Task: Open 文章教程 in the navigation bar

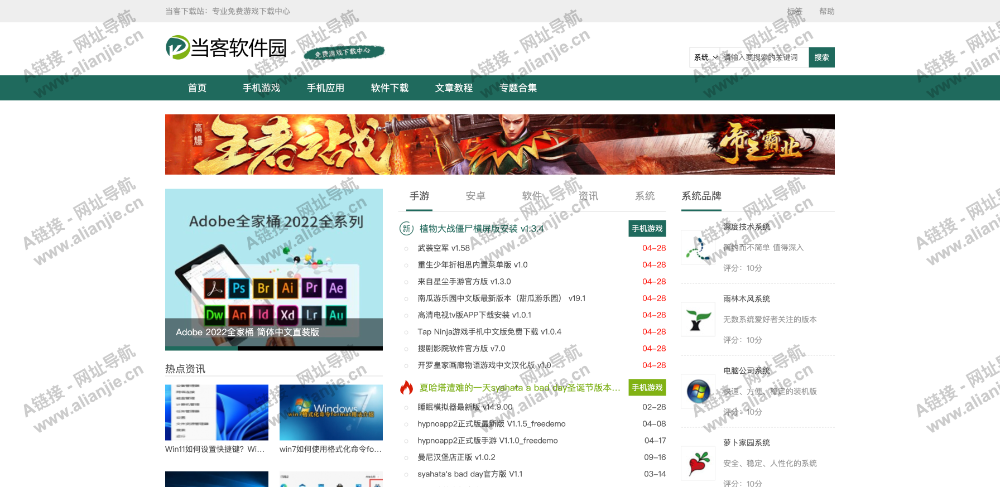Action: click(454, 88)
